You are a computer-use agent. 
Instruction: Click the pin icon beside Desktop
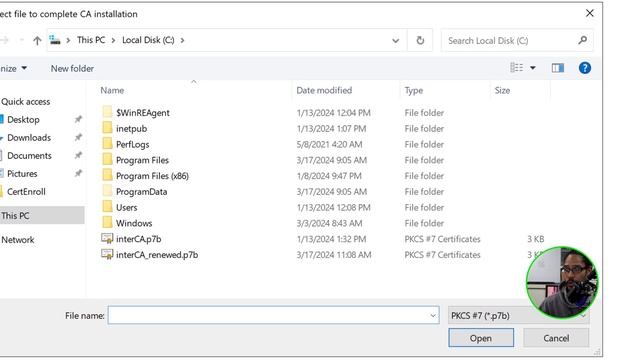tap(78, 119)
